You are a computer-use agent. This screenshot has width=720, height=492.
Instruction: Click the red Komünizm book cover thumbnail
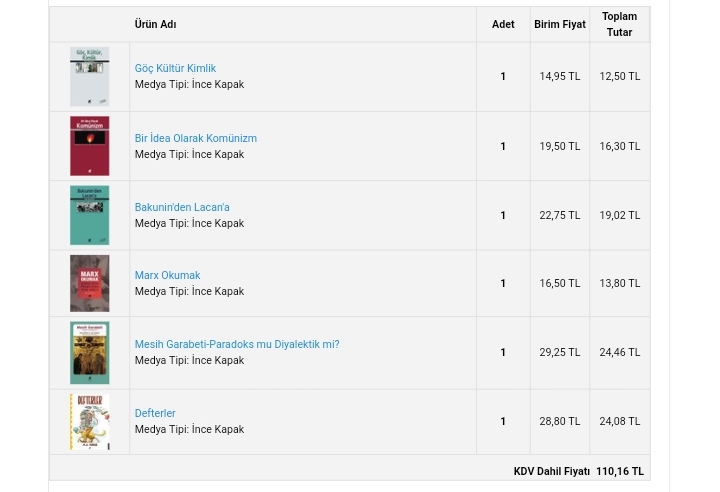pos(89,146)
